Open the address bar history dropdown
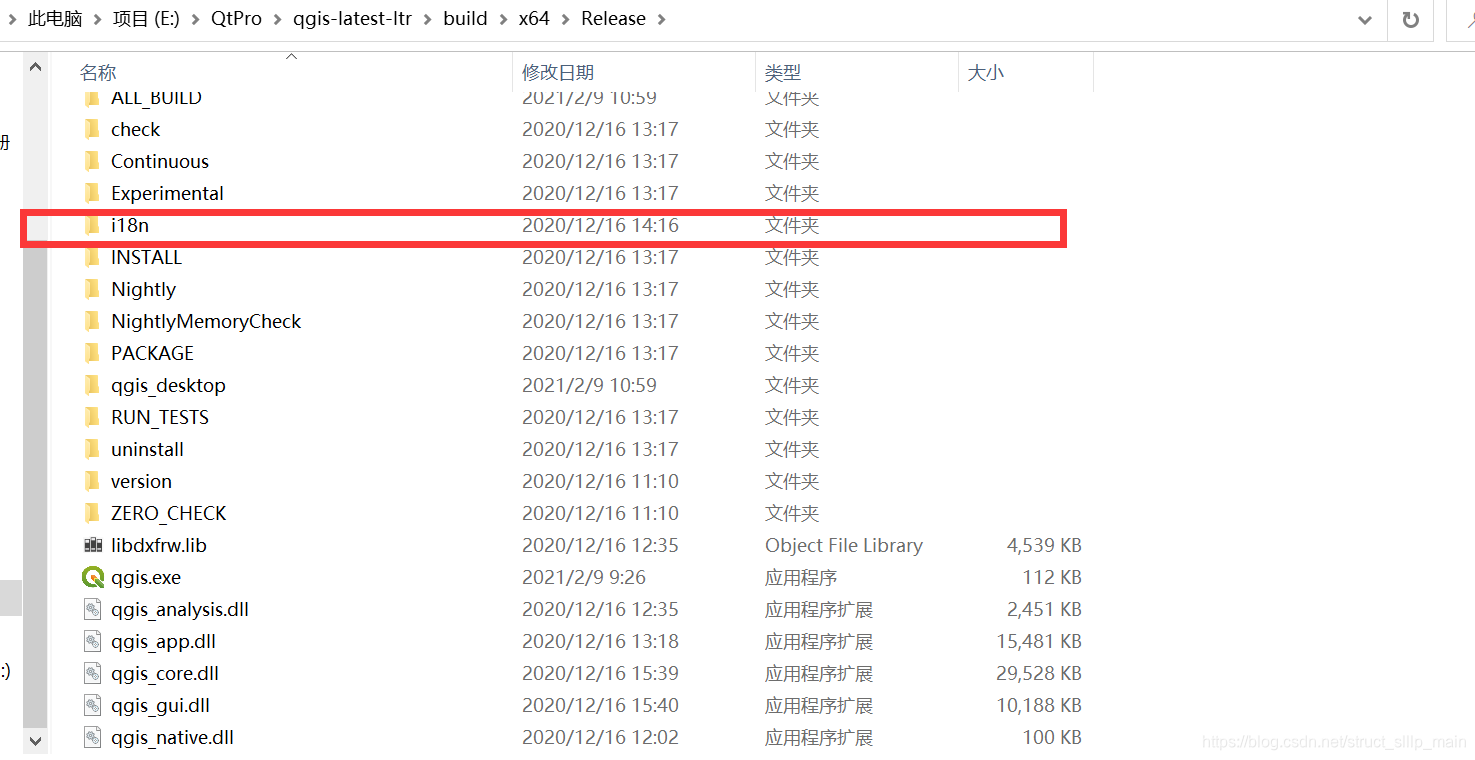The height and width of the screenshot is (760, 1475). click(1365, 19)
